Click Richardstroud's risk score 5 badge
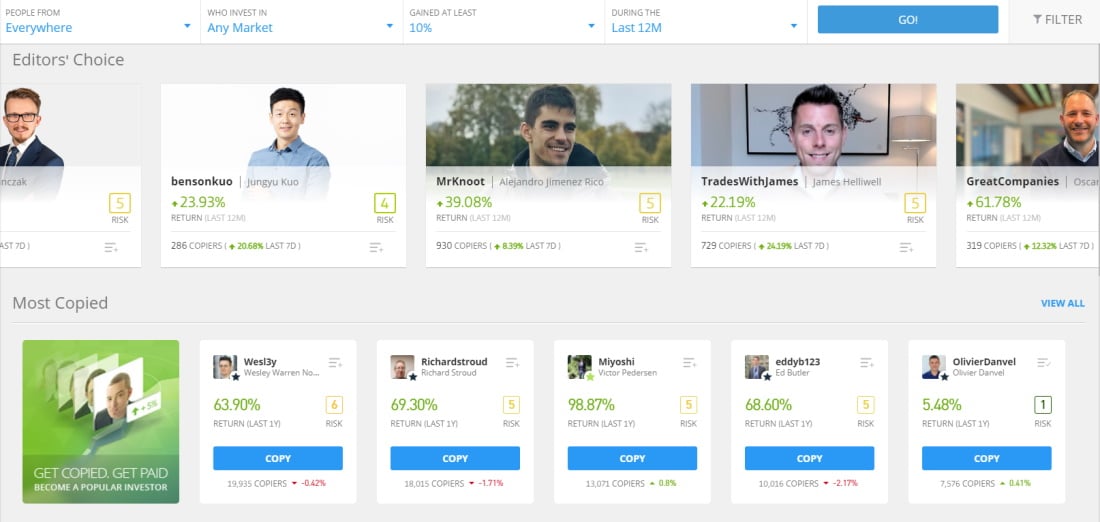This screenshot has height=522, width=1100. 511,406
